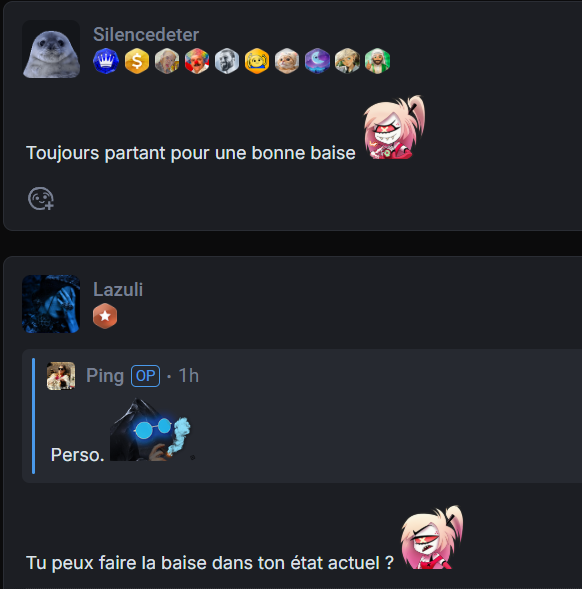Click the green-background bearded man badge
Viewport: 582px width, 589px height.
[377, 61]
